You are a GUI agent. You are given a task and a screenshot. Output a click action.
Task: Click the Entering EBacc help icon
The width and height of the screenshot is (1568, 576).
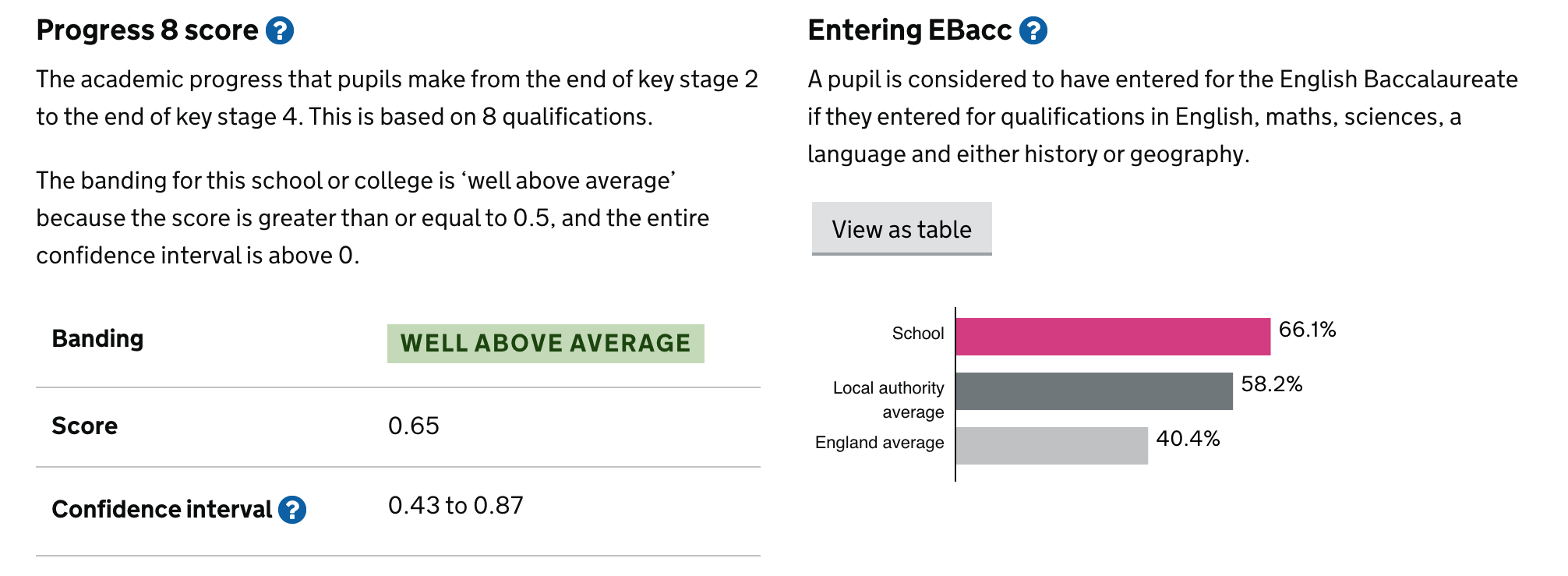tap(1033, 31)
